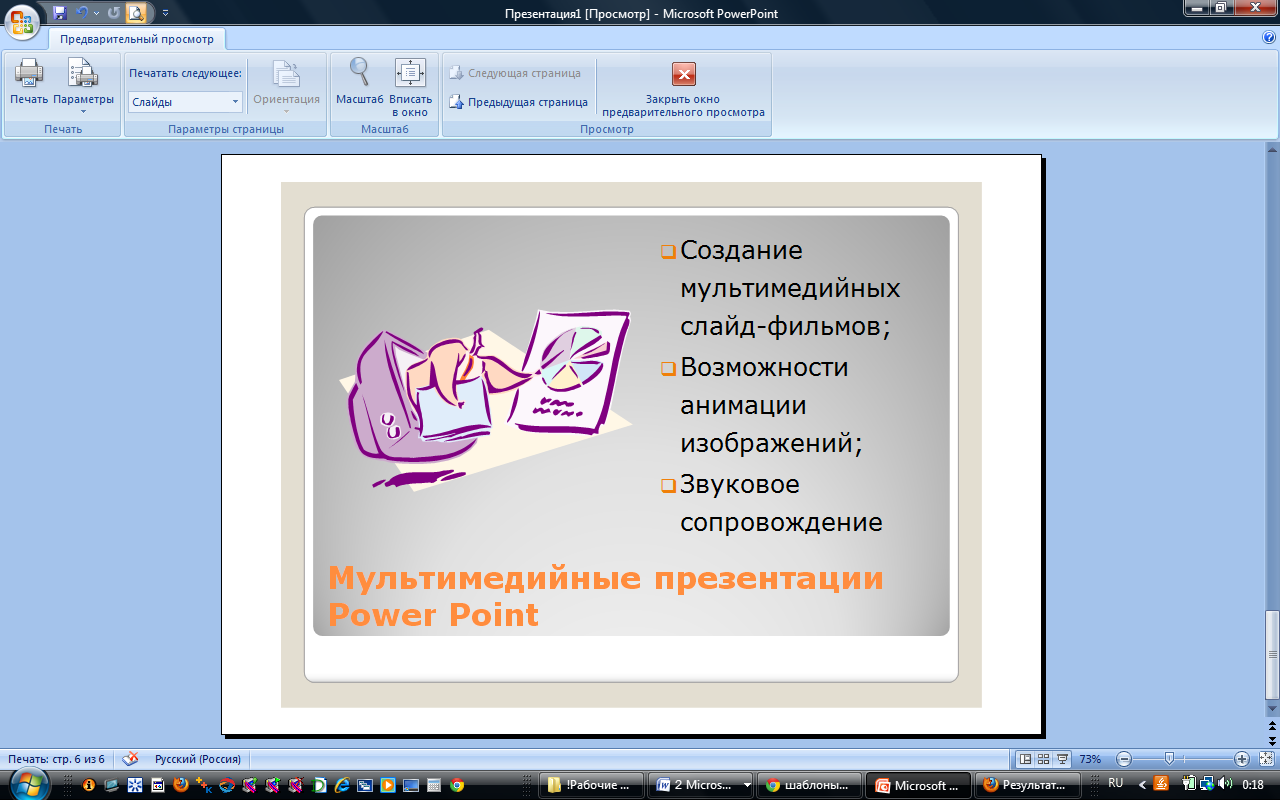The height and width of the screenshot is (800, 1280).
Task: Open the Параметры print options dropdown
Action: [83, 86]
